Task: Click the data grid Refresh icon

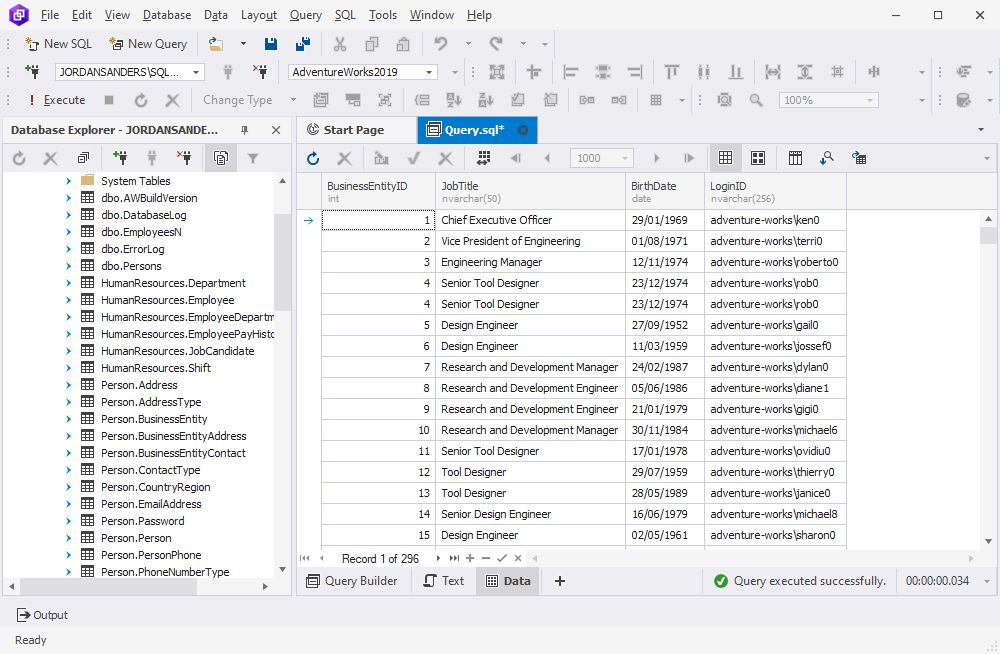Action: pos(312,158)
